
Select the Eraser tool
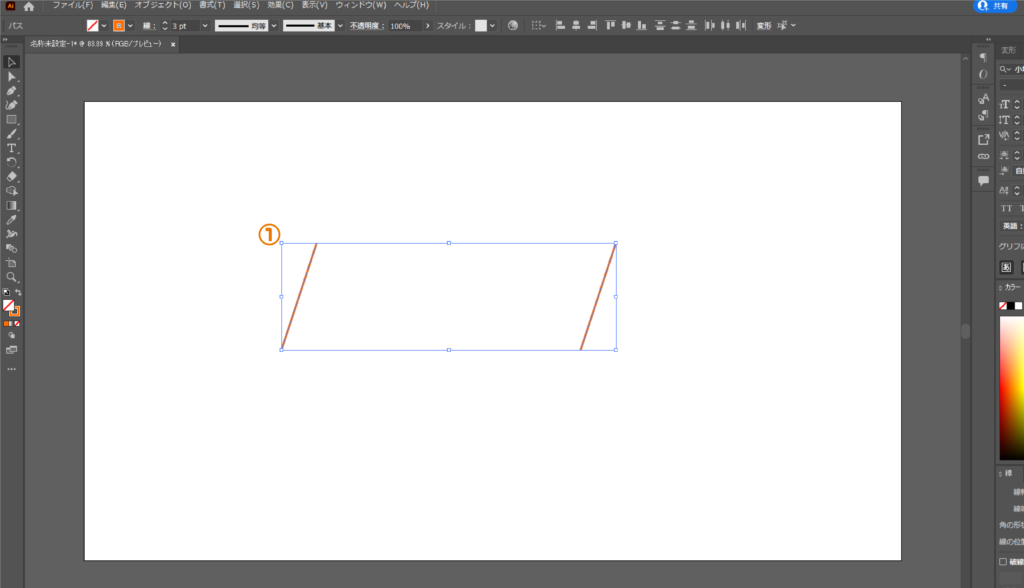click(11, 176)
